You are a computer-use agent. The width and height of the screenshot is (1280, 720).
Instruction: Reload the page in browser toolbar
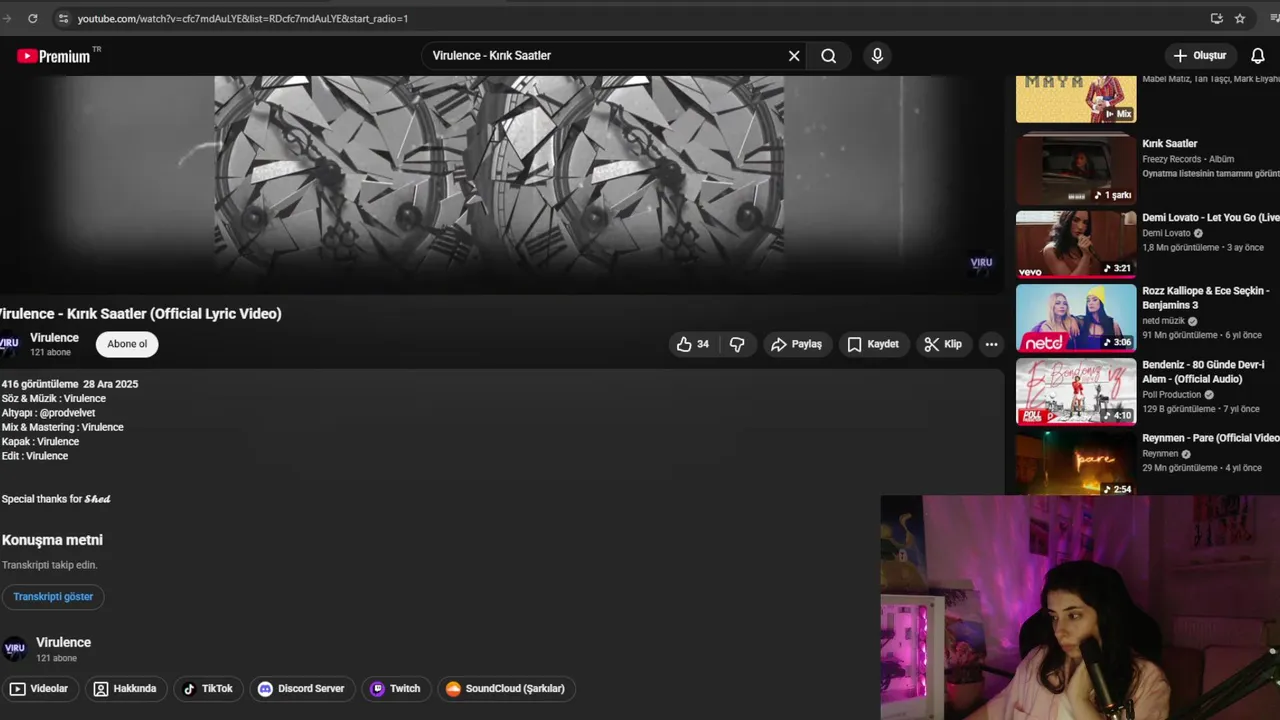32,18
